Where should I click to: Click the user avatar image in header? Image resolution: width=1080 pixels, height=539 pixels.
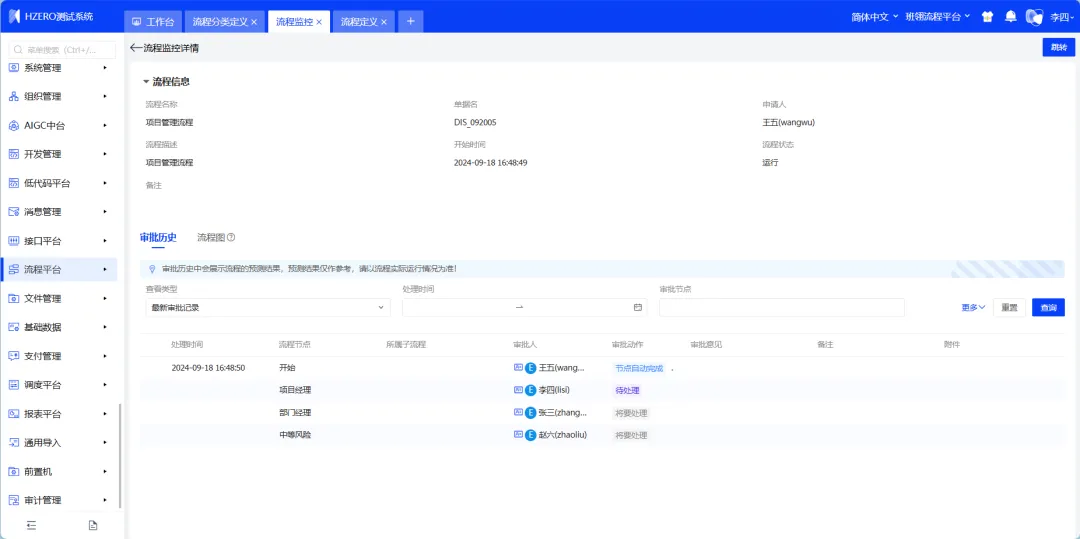(x=1034, y=17)
